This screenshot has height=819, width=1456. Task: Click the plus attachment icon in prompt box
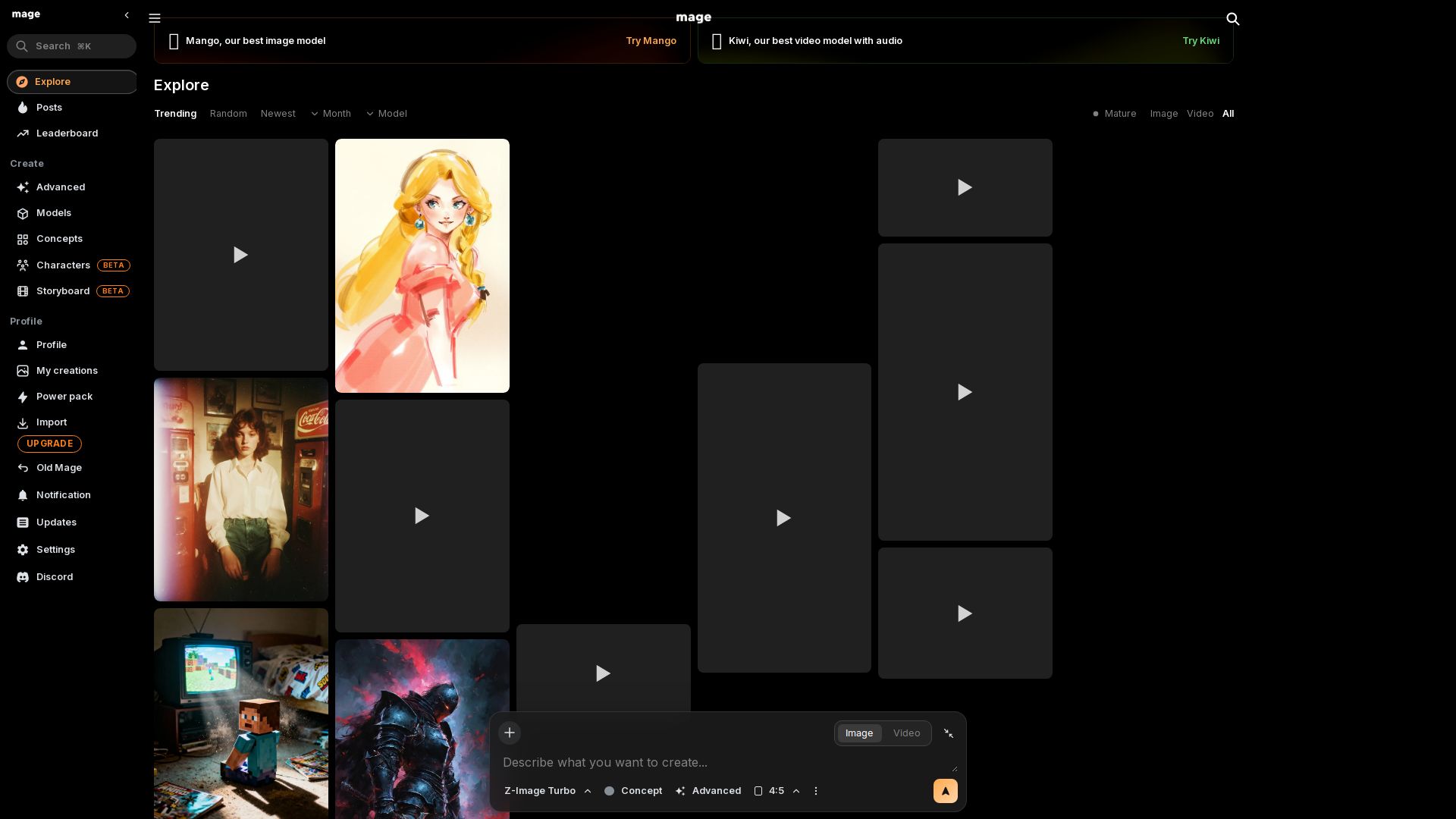tap(510, 733)
